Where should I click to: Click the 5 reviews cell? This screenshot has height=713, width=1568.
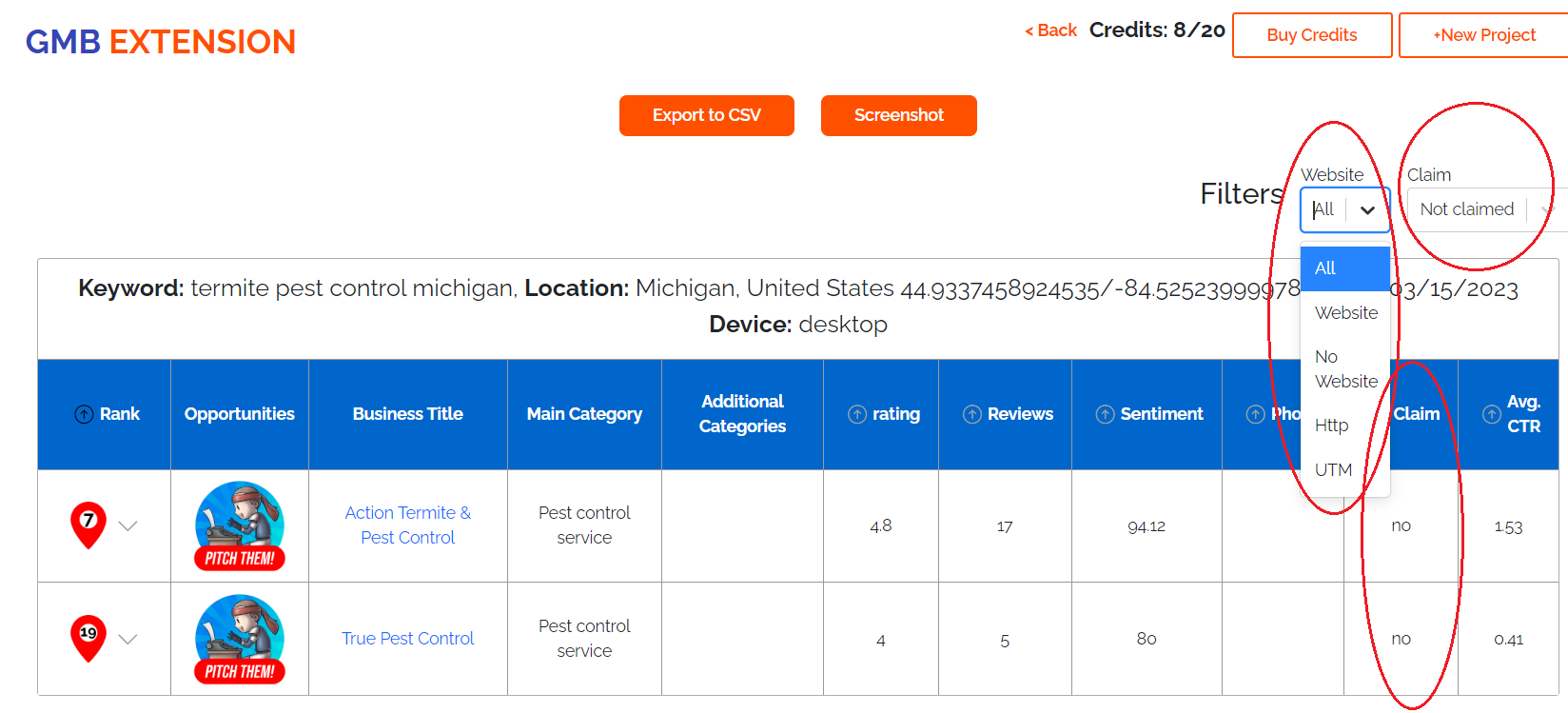1005,641
